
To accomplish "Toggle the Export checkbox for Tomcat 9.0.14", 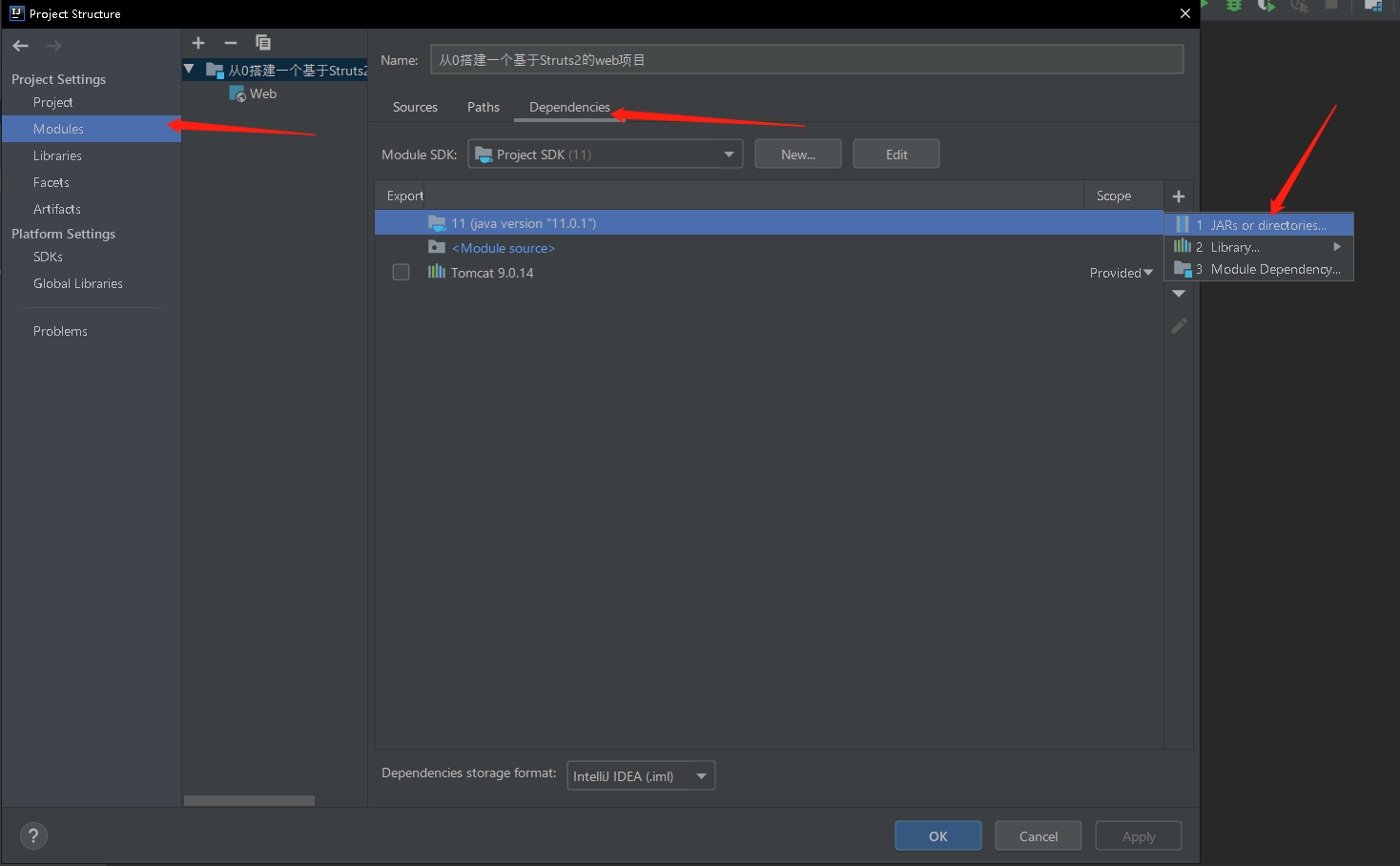I will tap(401, 273).
